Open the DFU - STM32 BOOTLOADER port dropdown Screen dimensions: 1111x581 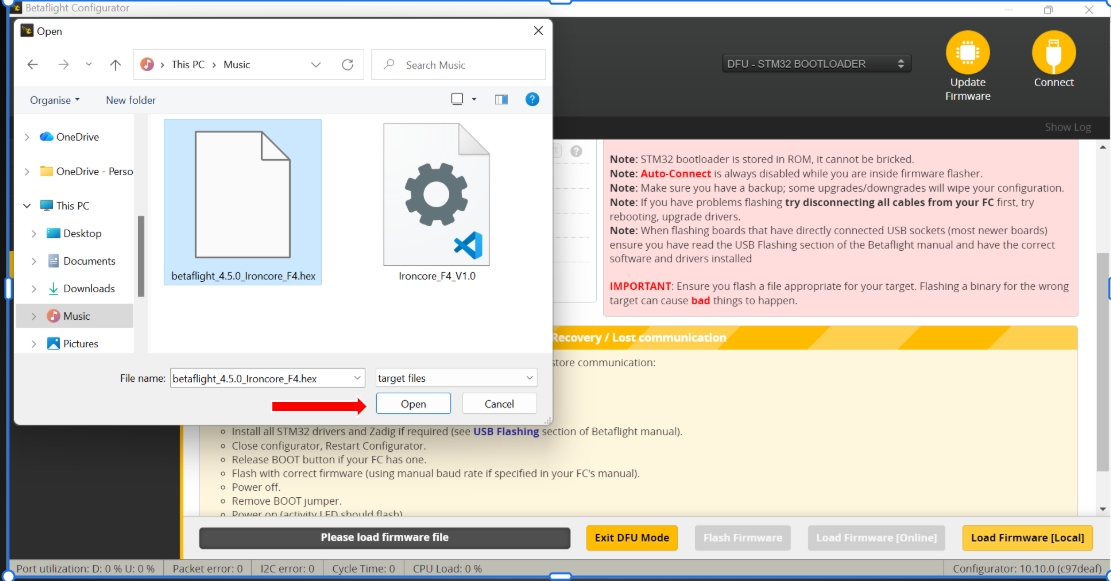pyautogui.click(x=816, y=64)
